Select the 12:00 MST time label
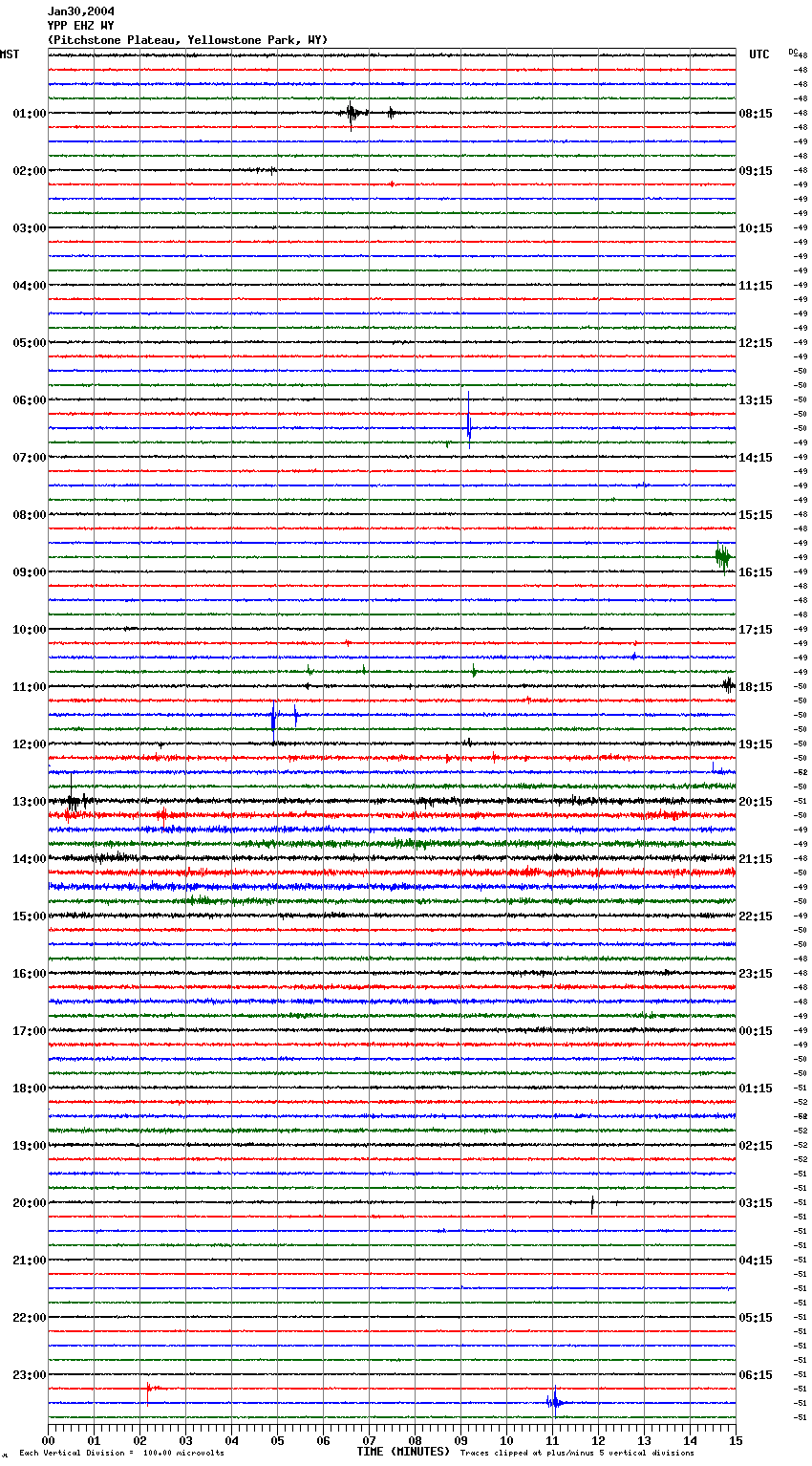This screenshot has width=812, height=1466. (30, 744)
